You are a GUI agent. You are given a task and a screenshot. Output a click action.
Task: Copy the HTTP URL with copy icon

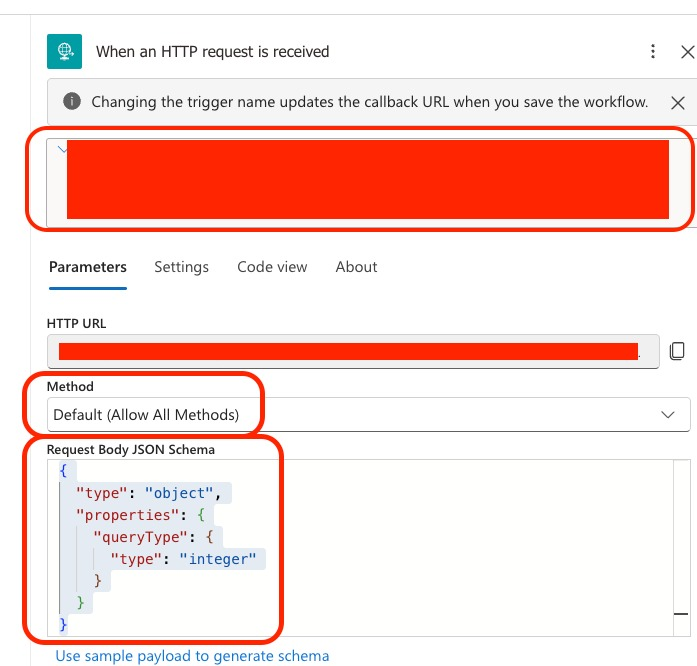[x=677, y=351]
